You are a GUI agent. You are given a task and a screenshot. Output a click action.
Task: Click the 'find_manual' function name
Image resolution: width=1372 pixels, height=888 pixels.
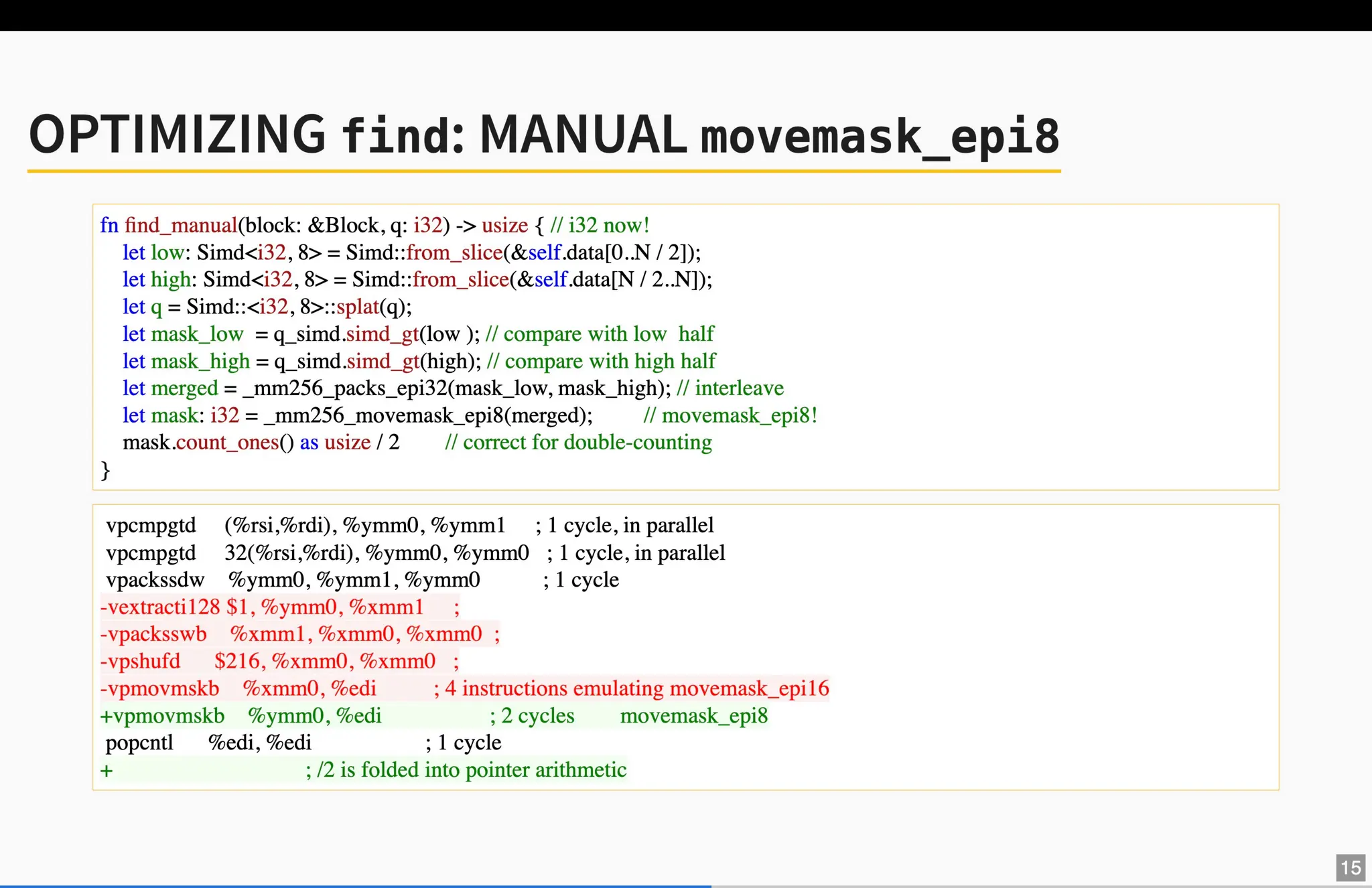pyautogui.click(x=181, y=225)
